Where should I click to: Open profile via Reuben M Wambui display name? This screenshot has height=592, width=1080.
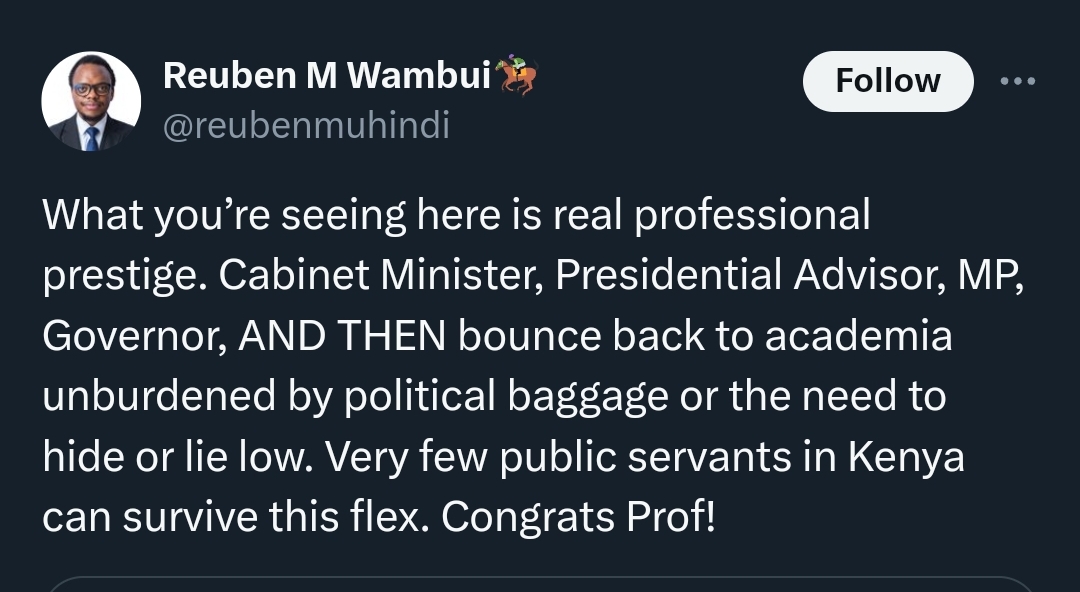[x=327, y=75]
